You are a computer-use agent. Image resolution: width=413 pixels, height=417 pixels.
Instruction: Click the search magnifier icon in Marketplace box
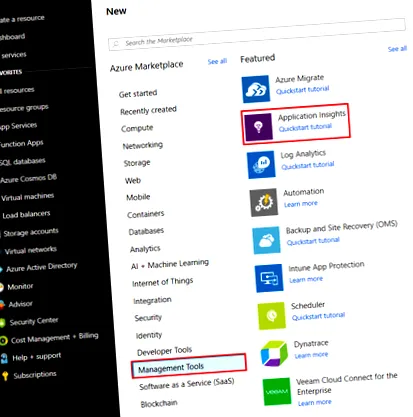[x=116, y=44]
